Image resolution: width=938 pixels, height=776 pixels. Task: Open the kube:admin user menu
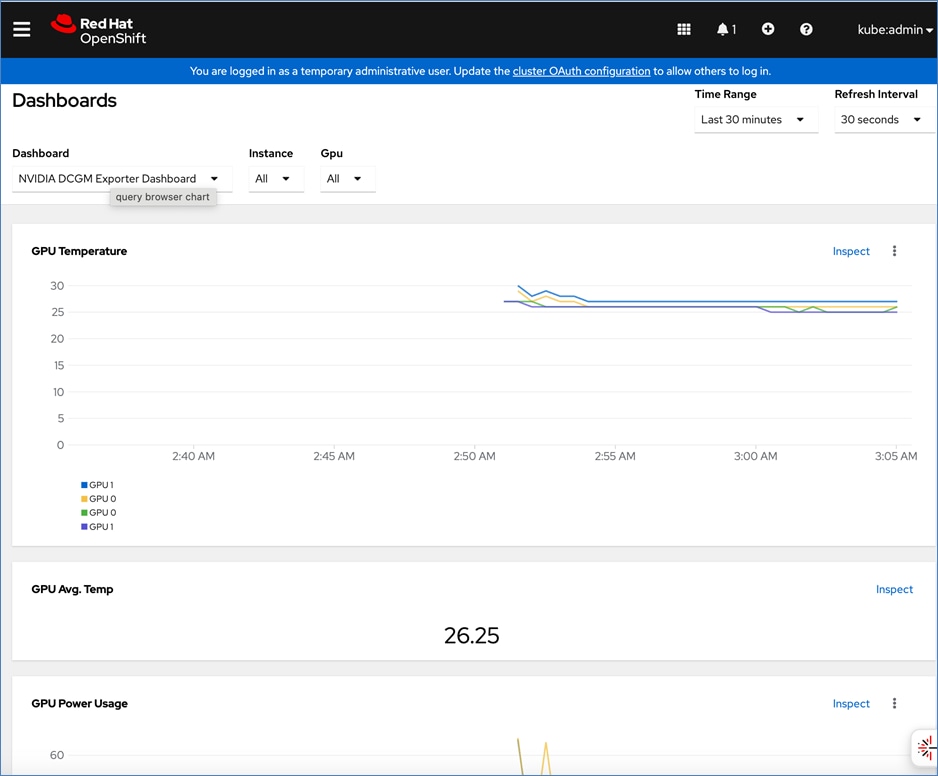(895, 29)
